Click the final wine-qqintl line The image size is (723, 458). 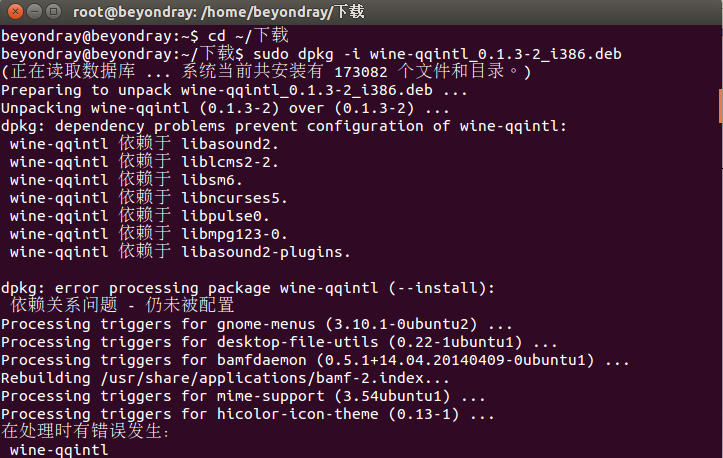coord(59,450)
